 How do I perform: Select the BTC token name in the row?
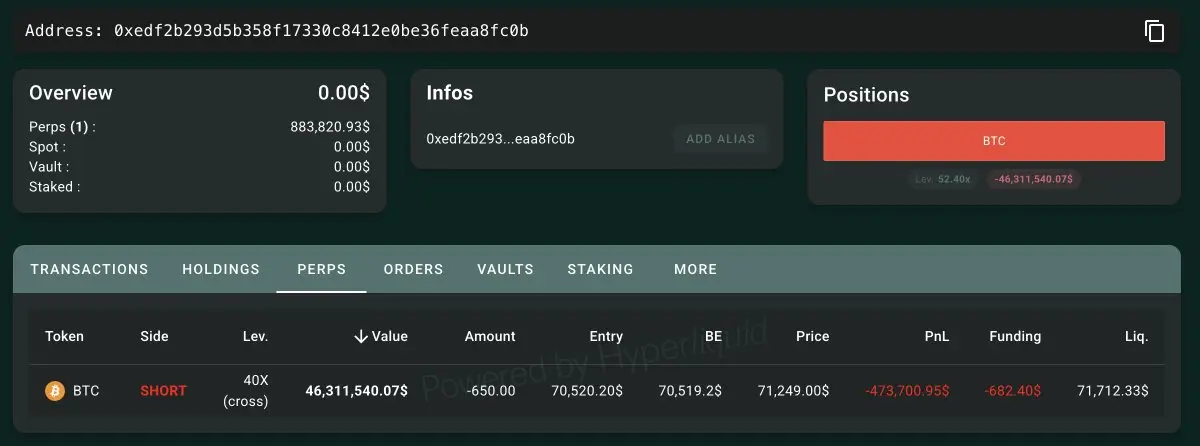click(x=86, y=391)
